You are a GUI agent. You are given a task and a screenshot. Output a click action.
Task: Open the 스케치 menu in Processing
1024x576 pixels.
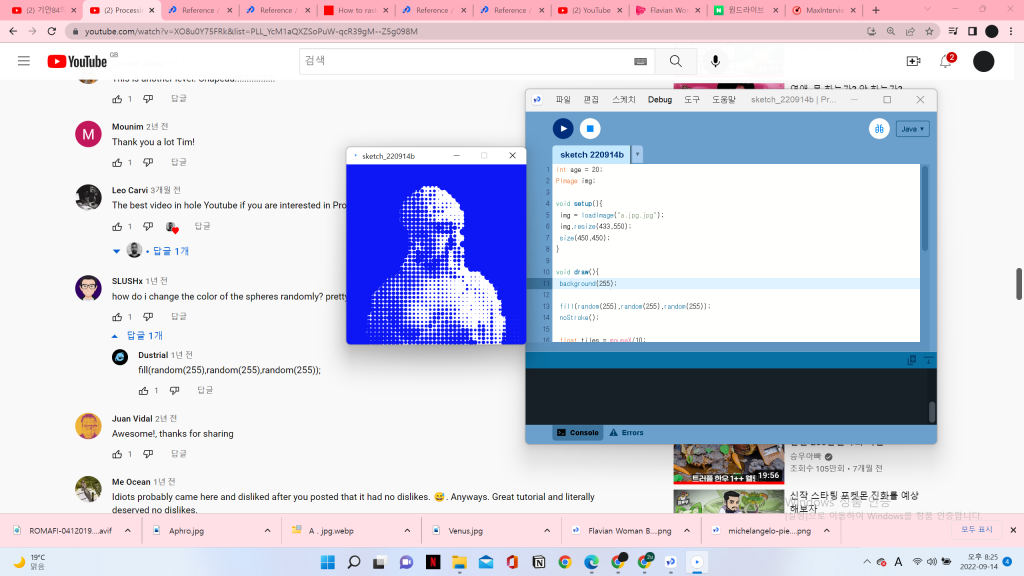624,100
